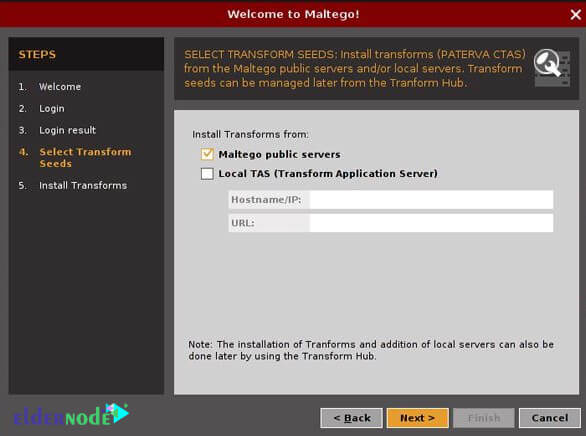Select the Install Transforms step

tap(83, 185)
